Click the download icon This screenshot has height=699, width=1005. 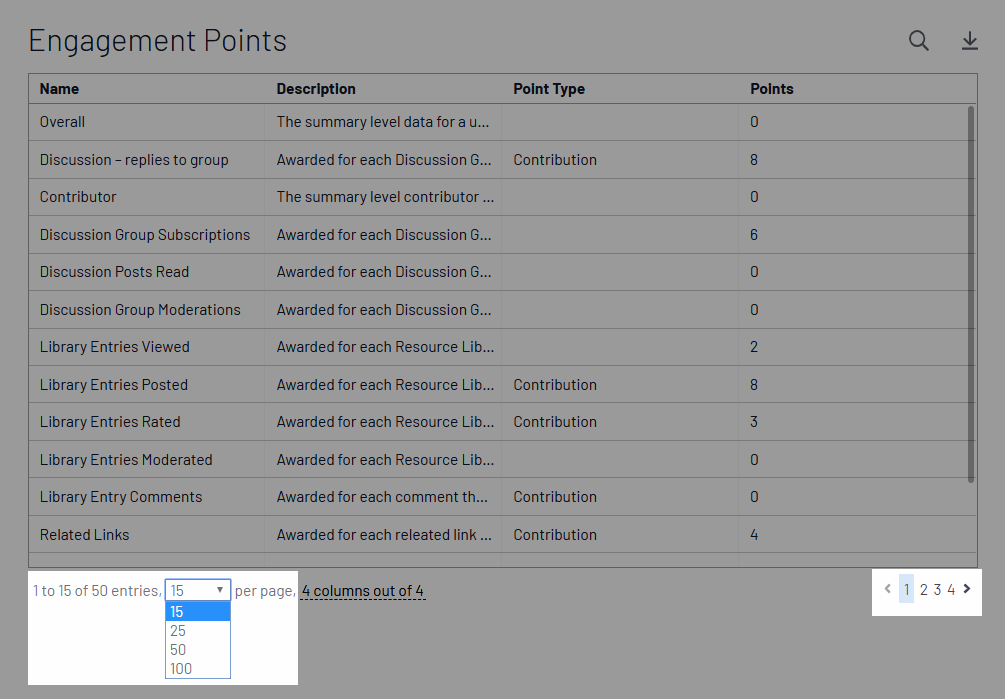(x=970, y=41)
